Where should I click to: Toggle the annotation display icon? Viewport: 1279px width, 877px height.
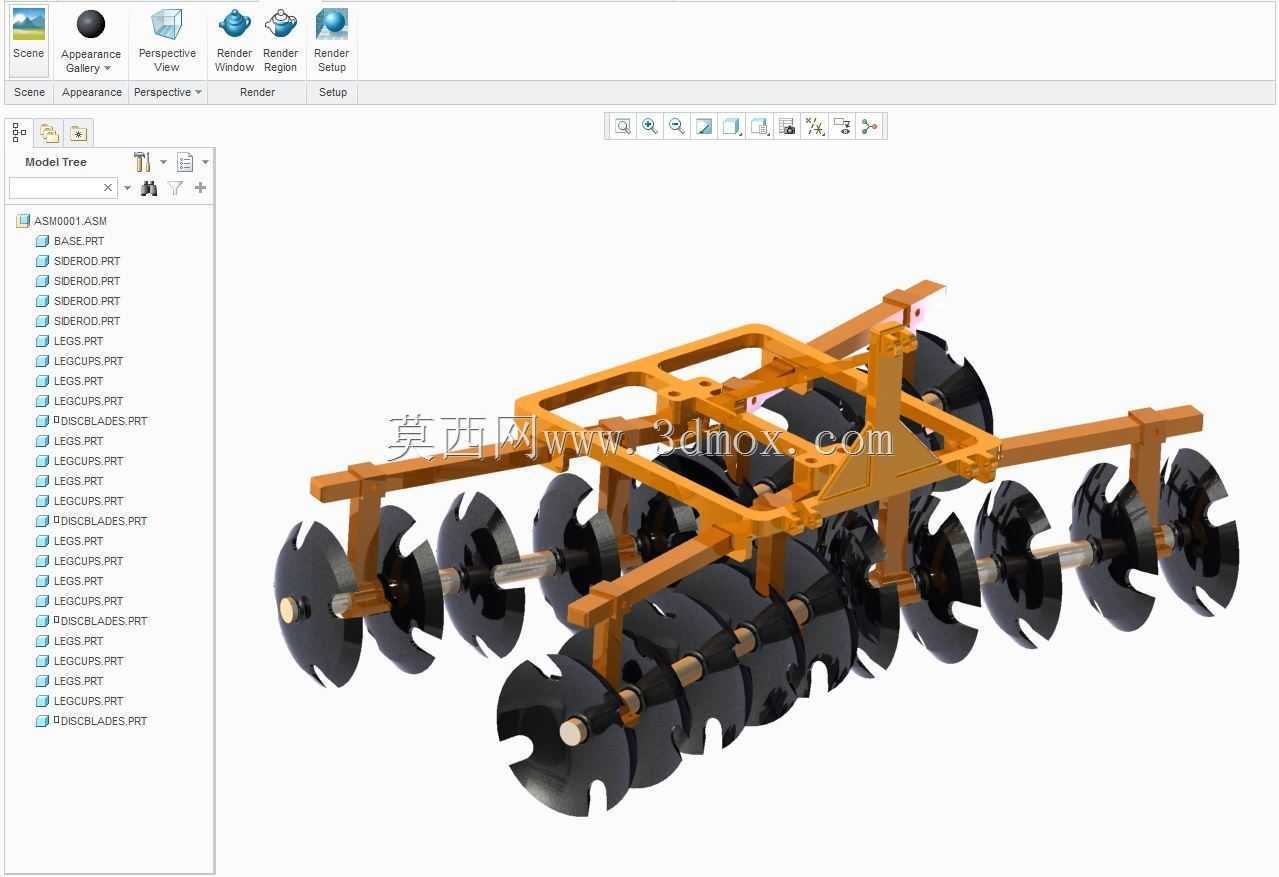point(842,126)
